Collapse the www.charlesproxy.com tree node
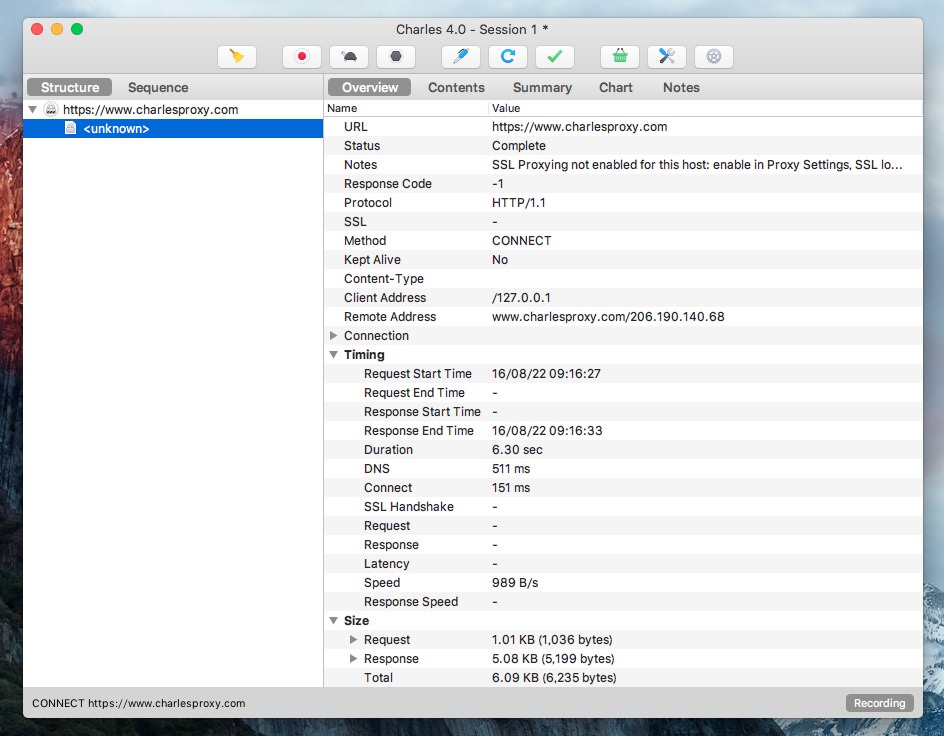Viewport: 944px width, 736px height. click(33, 110)
